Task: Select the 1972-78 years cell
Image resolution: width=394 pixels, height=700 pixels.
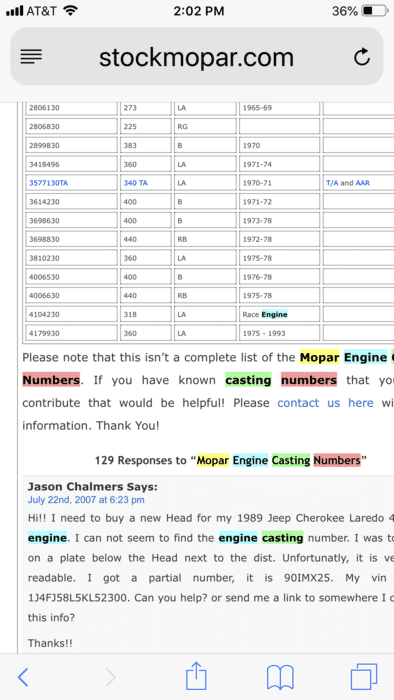Action: click(x=279, y=239)
